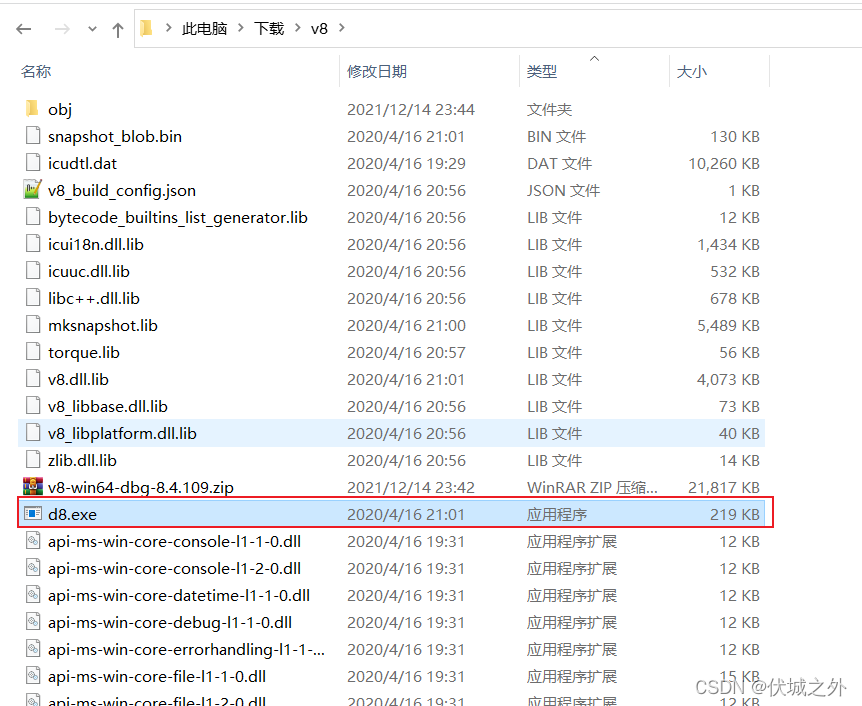Image resolution: width=862 pixels, height=706 pixels.
Task: Select api-ms-win-core-console-l1-2-0.dll icon
Action: (33, 567)
